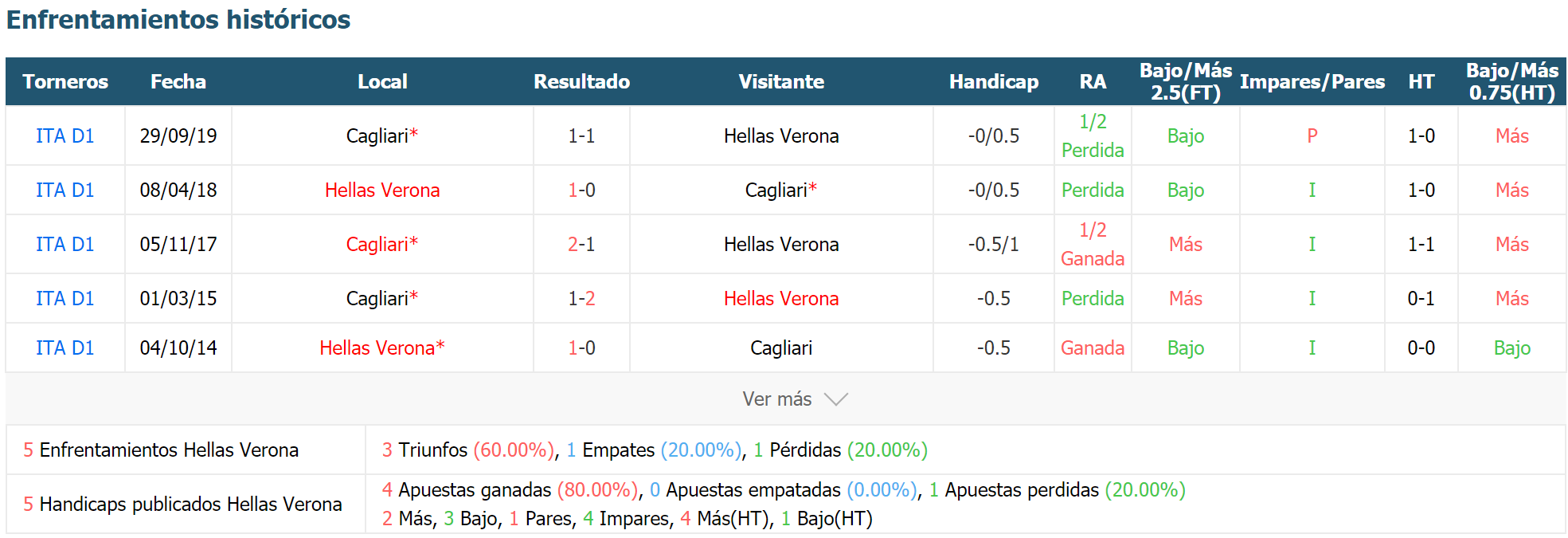Open ITA D1 link for 29/09/19 match

point(65,136)
